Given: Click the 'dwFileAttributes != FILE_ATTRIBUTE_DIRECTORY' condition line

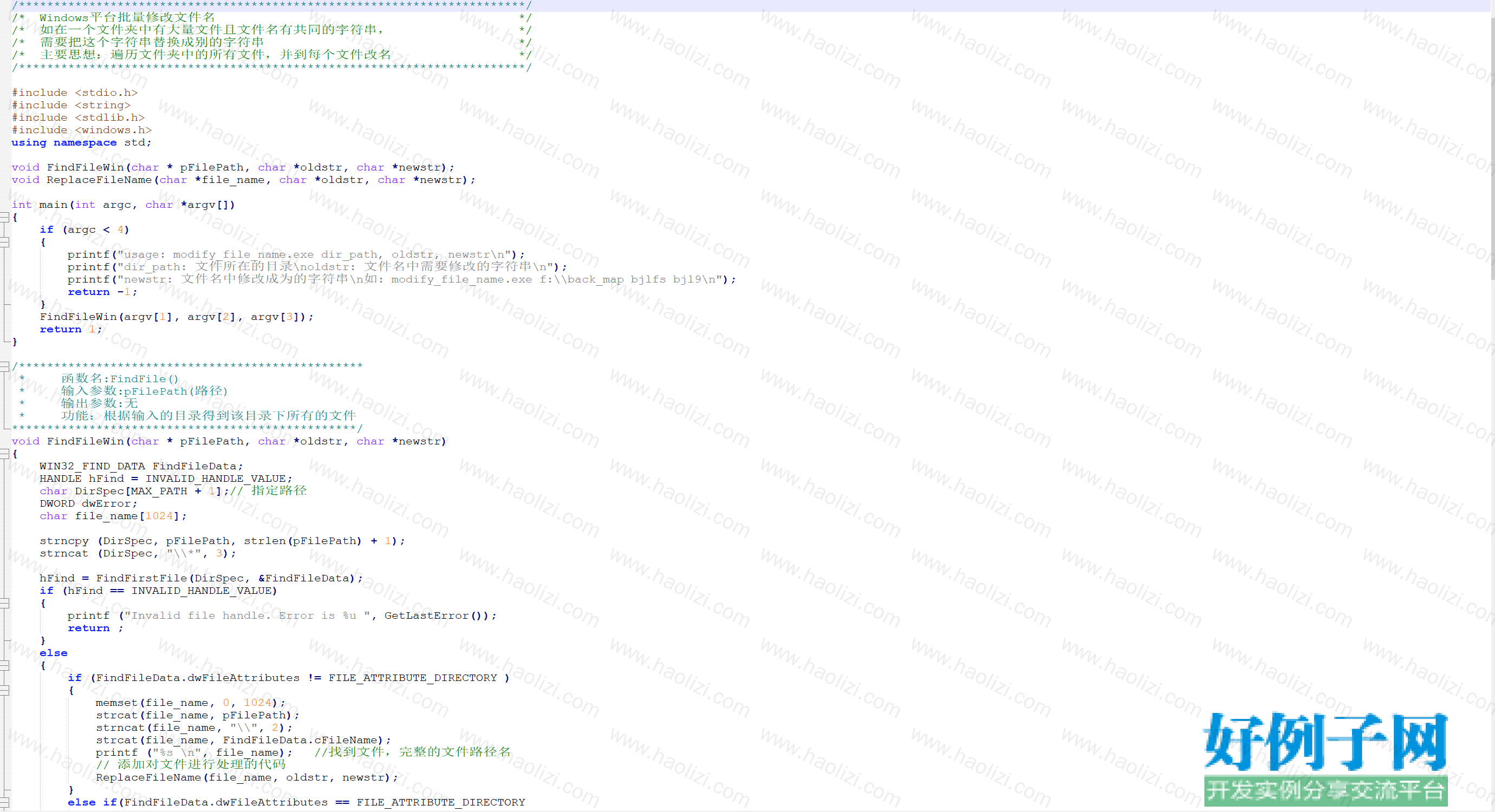Looking at the screenshot, I should tap(289, 678).
